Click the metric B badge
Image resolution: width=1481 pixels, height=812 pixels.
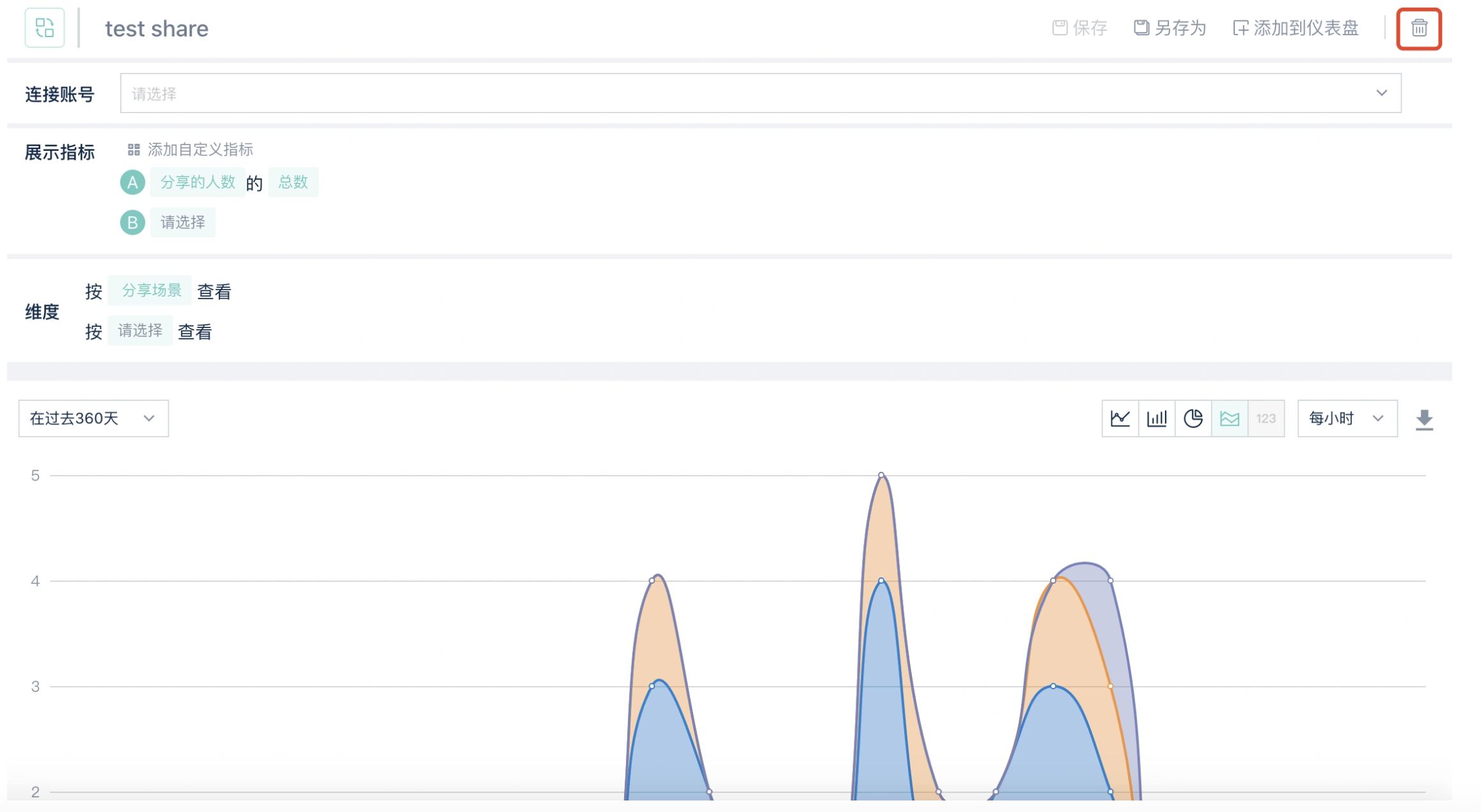click(x=132, y=223)
